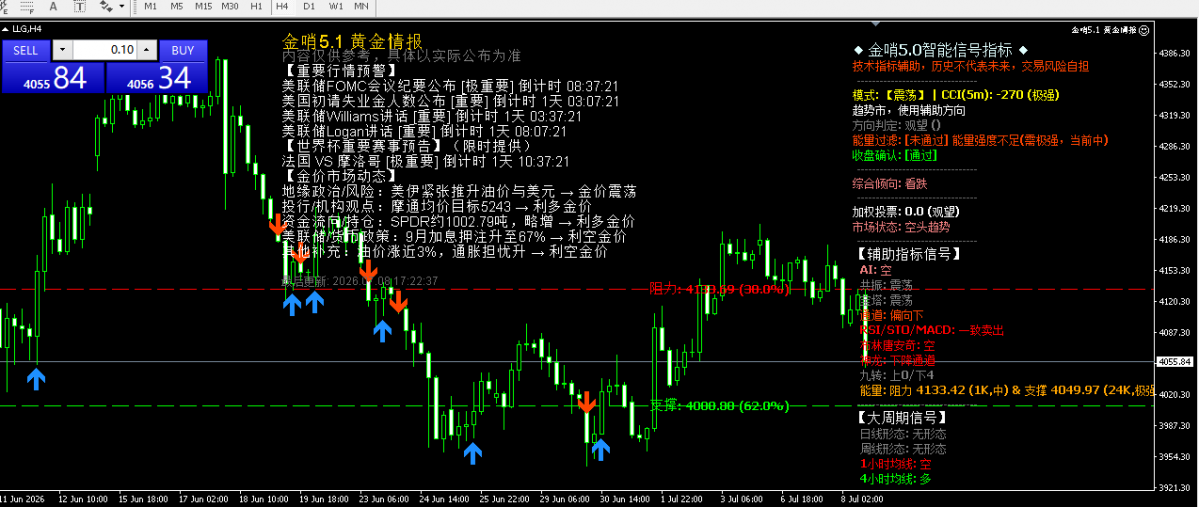This screenshot has width=1199, height=507.
Task: Select the Text Label 'T' tool
Action: tap(80, 6)
